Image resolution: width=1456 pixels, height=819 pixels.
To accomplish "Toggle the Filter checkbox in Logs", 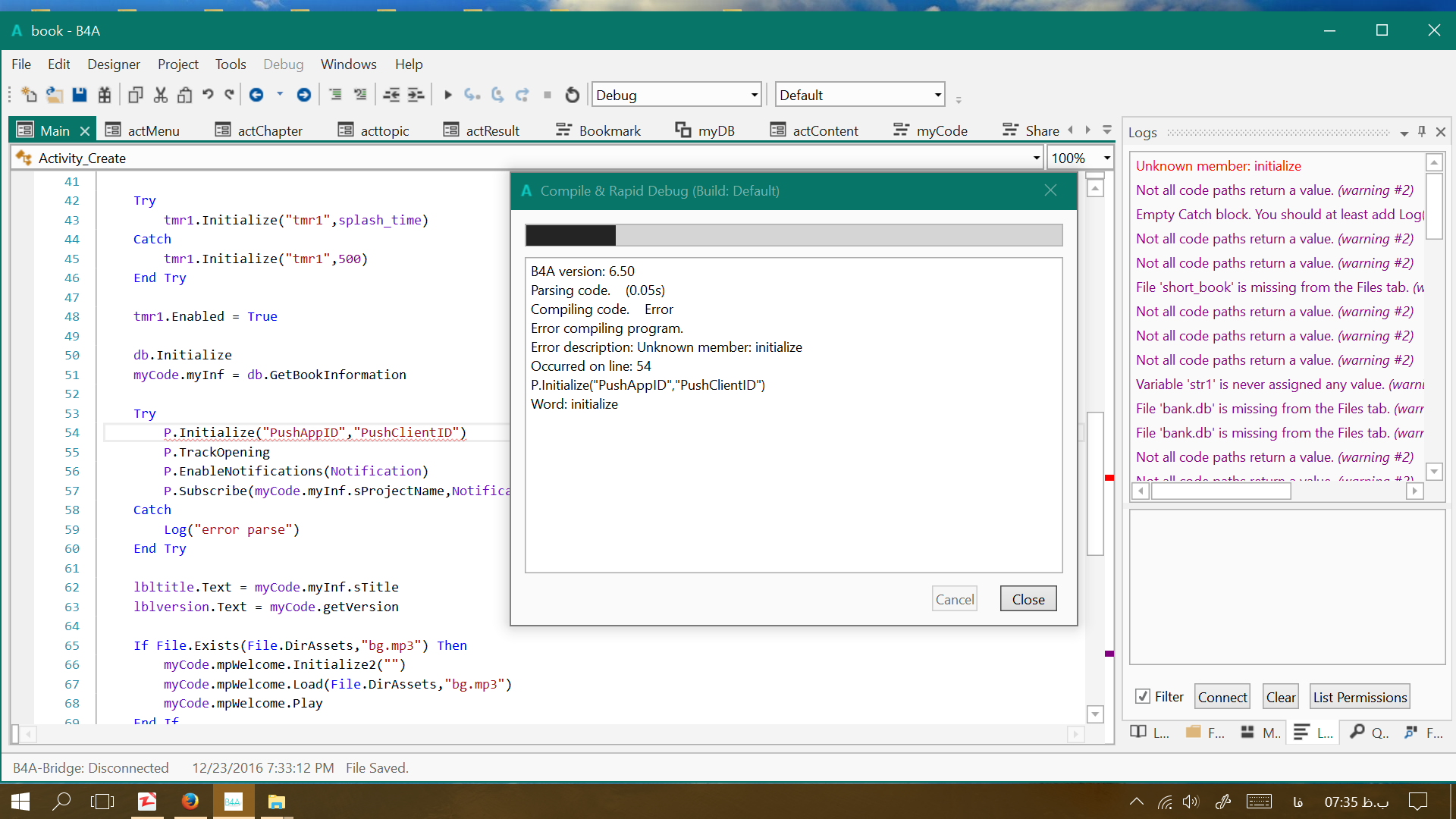I will click(x=1143, y=696).
